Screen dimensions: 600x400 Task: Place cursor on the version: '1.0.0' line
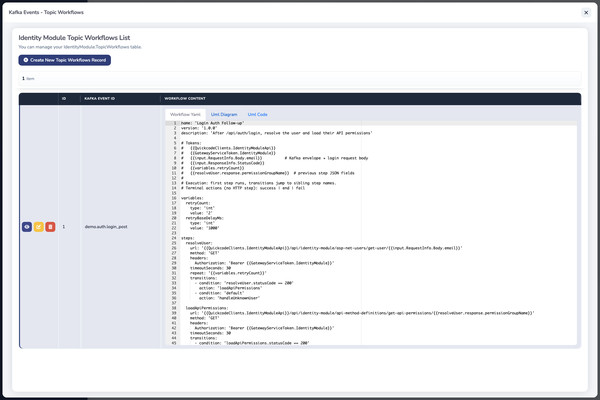point(199,128)
